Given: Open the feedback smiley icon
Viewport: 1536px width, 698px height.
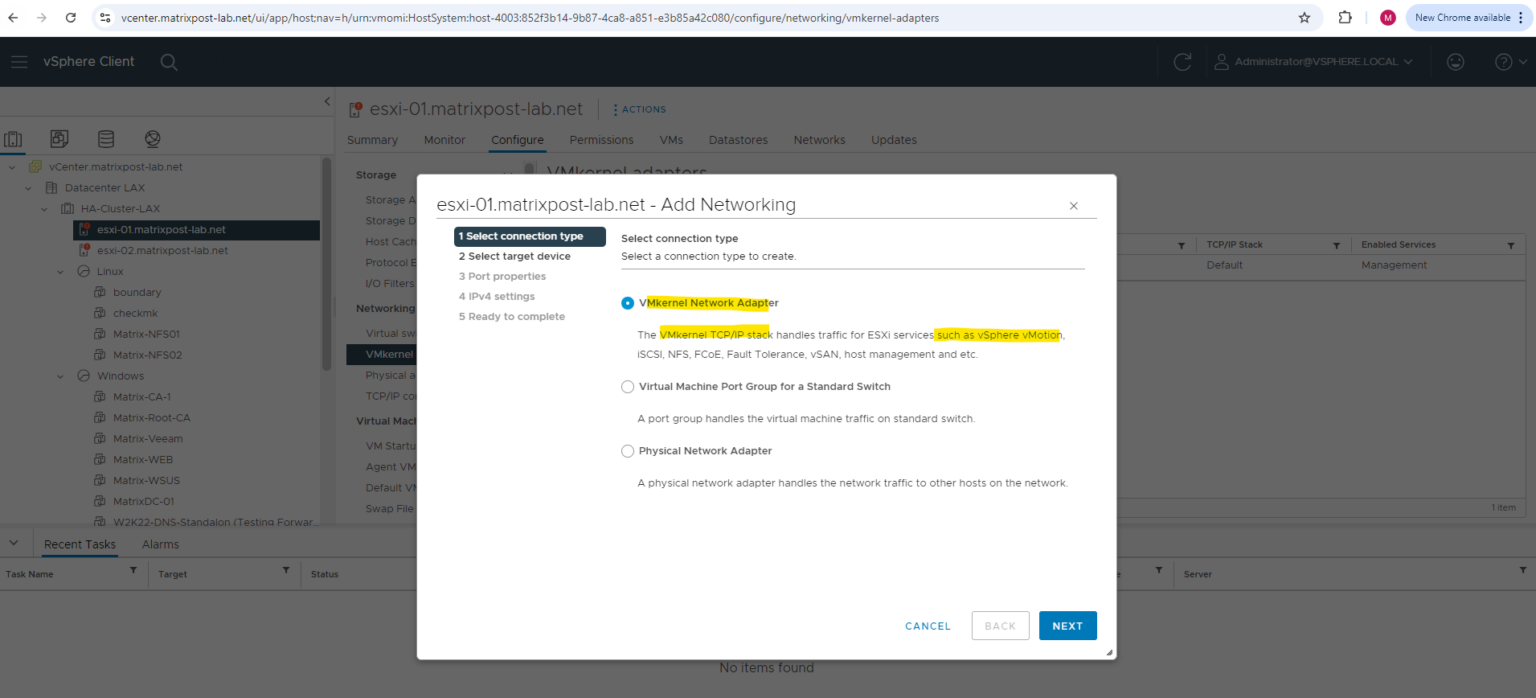Looking at the screenshot, I should [x=1455, y=61].
